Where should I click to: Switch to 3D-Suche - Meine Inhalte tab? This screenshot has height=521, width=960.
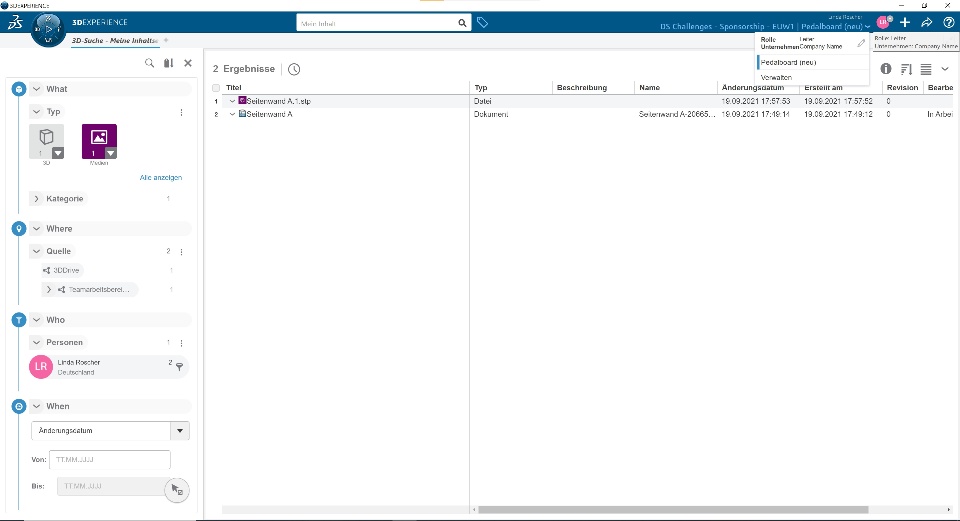[115, 40]
